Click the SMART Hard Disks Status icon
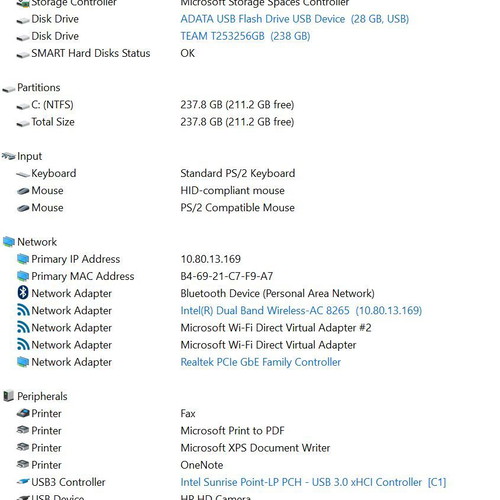The width and height of the screenshot is (500, 500). (23, 55)
